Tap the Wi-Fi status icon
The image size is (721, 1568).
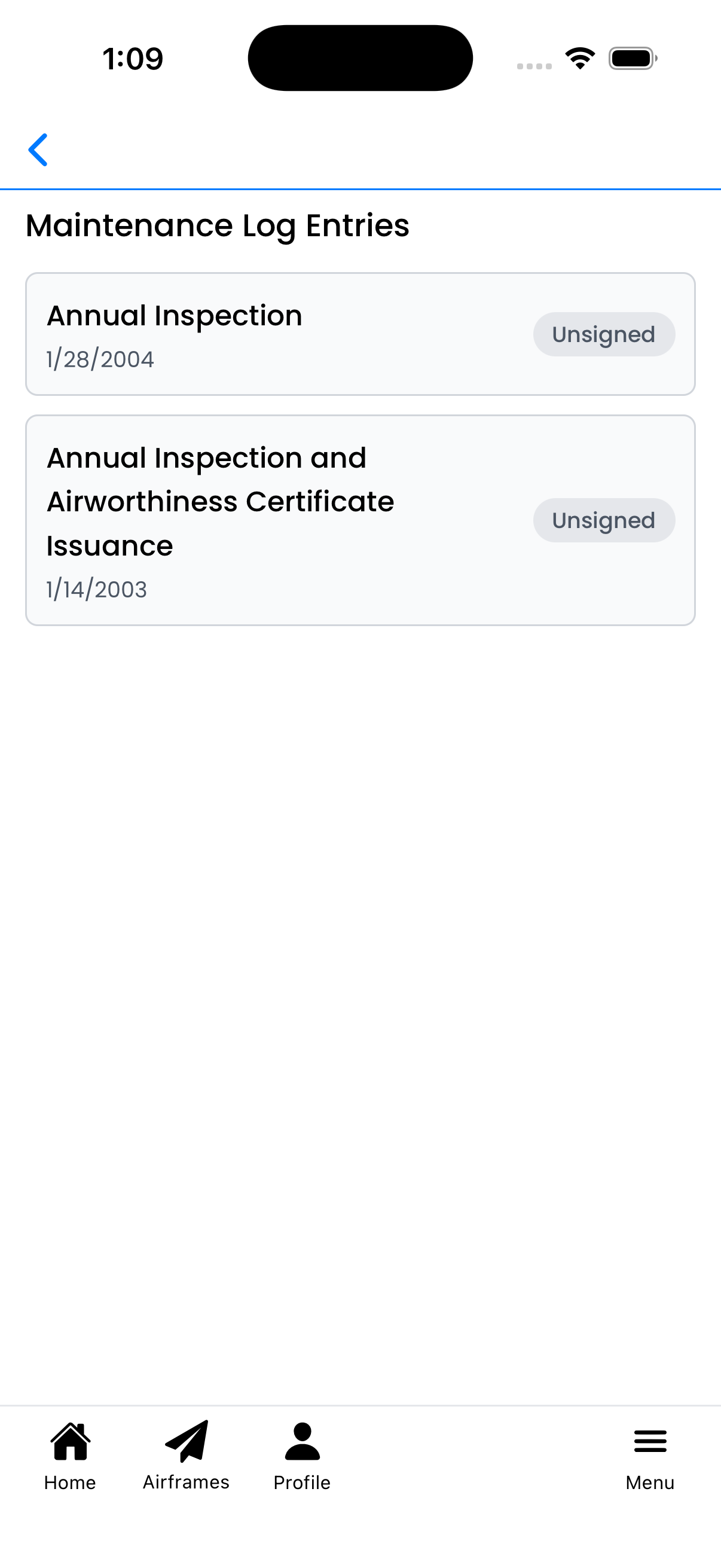[580, 59]
